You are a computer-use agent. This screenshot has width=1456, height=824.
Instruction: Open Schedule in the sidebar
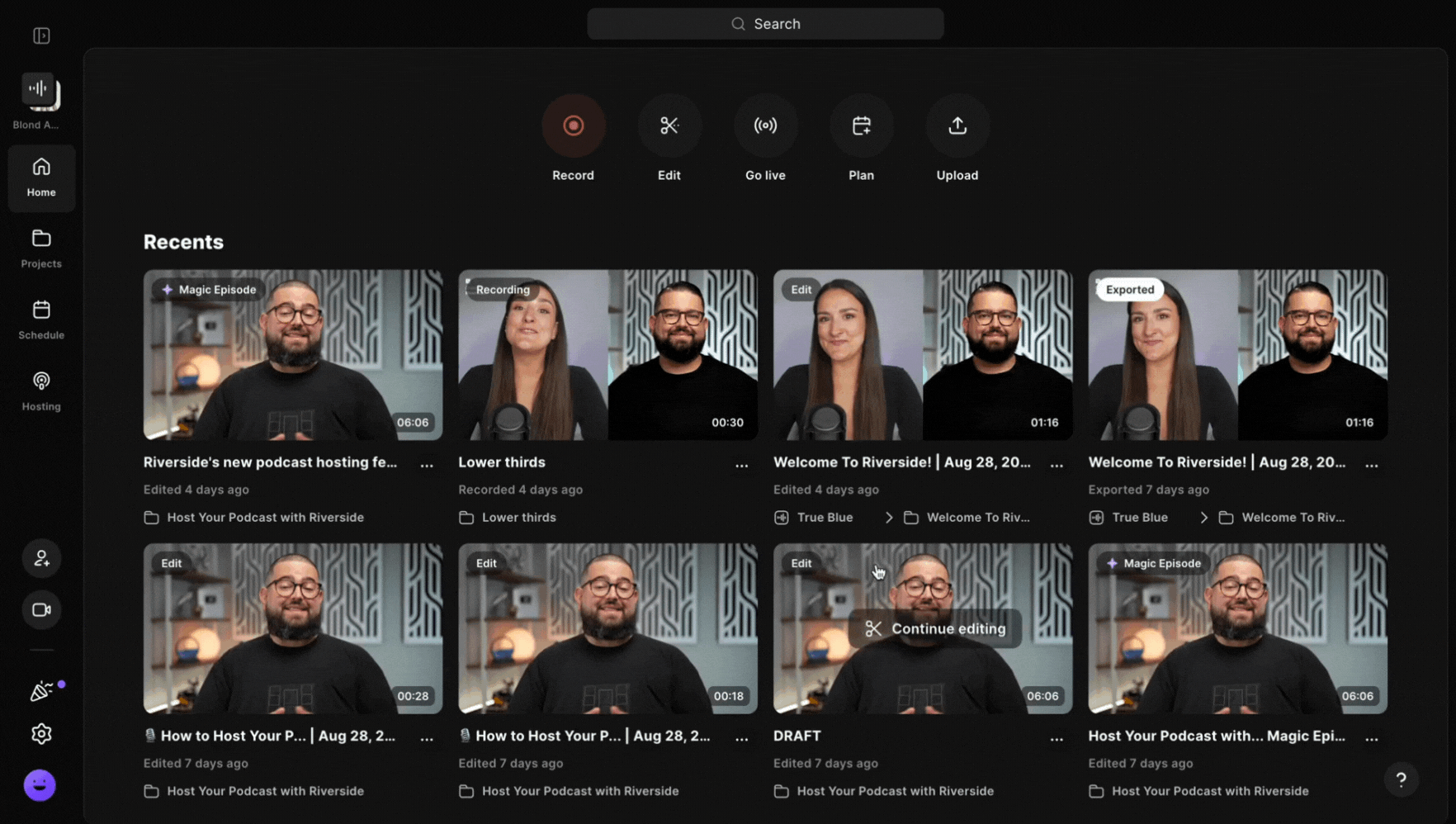[41, 320]
